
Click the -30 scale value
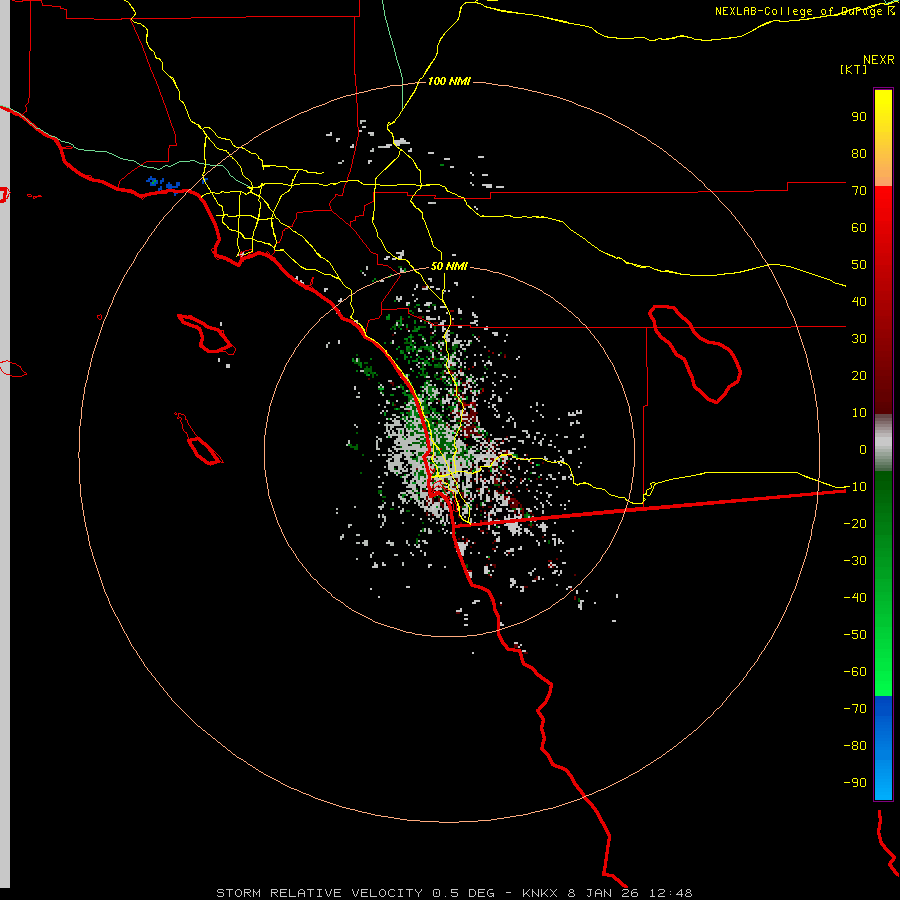coord(855,561)
